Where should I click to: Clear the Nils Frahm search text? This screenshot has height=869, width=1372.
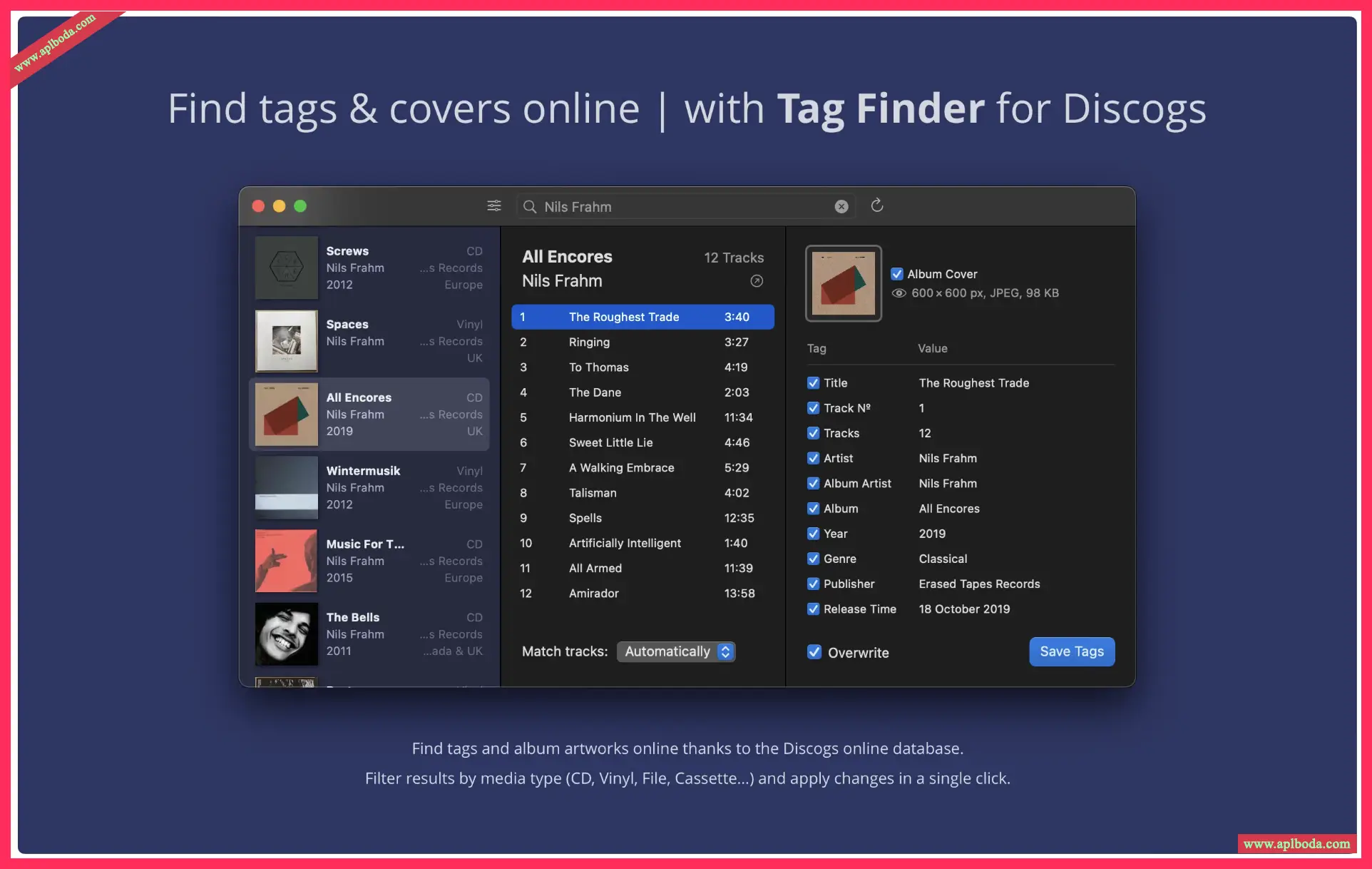[x=841, y=207]
